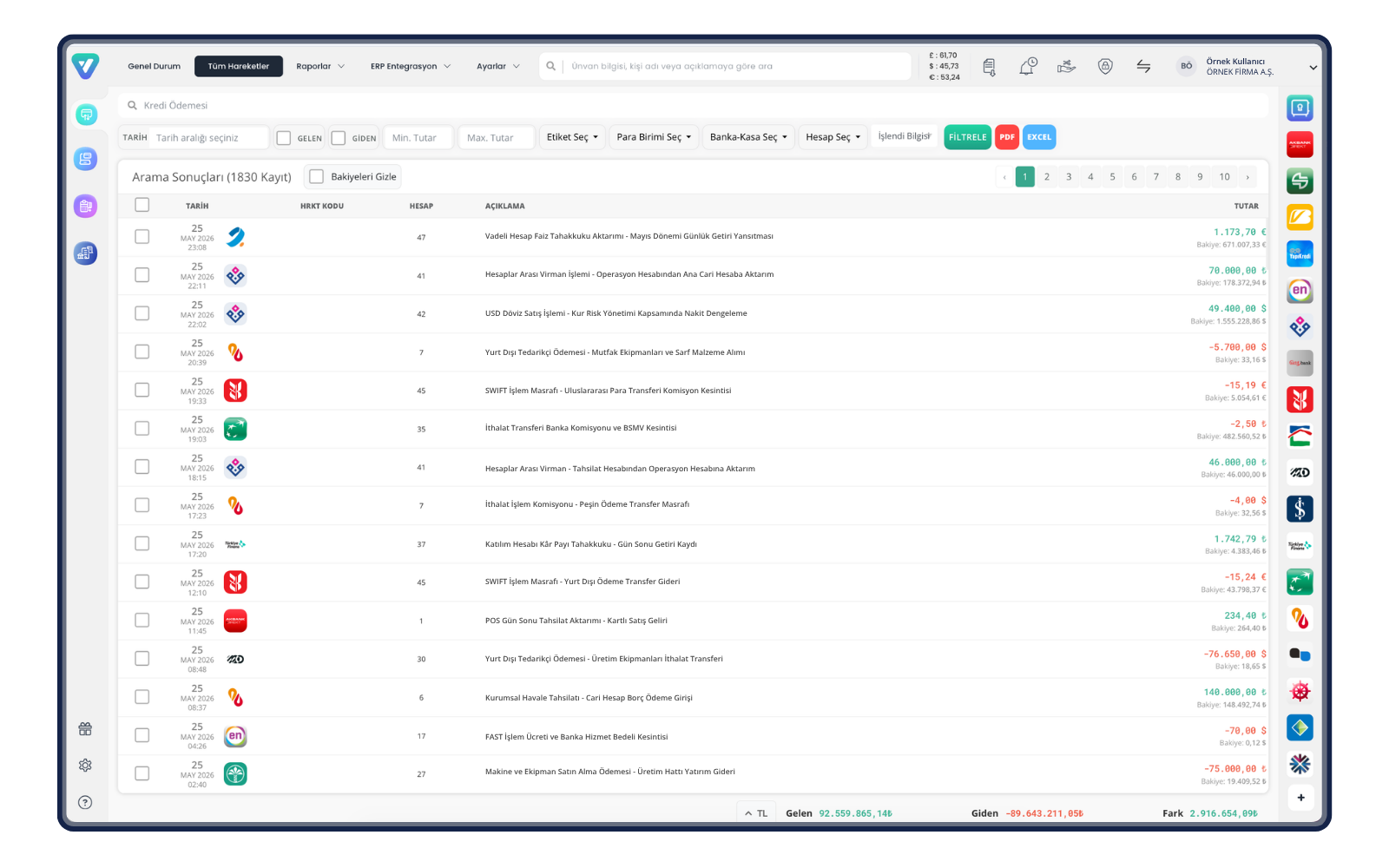Click the Tarih aralığı seçiniz date field
Viewport: 1389px width, 868px height.
[209, 137]
